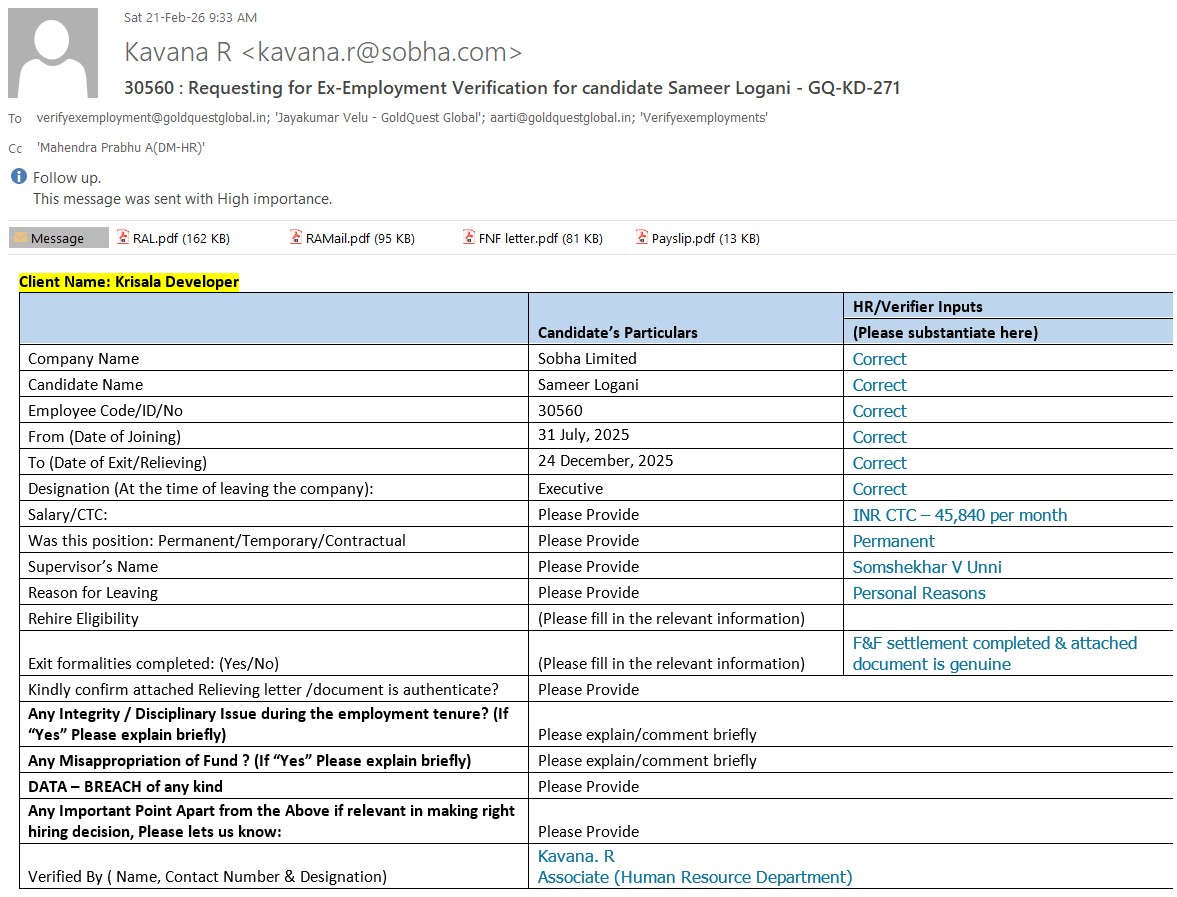Click the Supervisor name Somshekhar V Unni
Image resolution: width=1177 pixels, height=897 pixels.
click(x=926, y=567)
